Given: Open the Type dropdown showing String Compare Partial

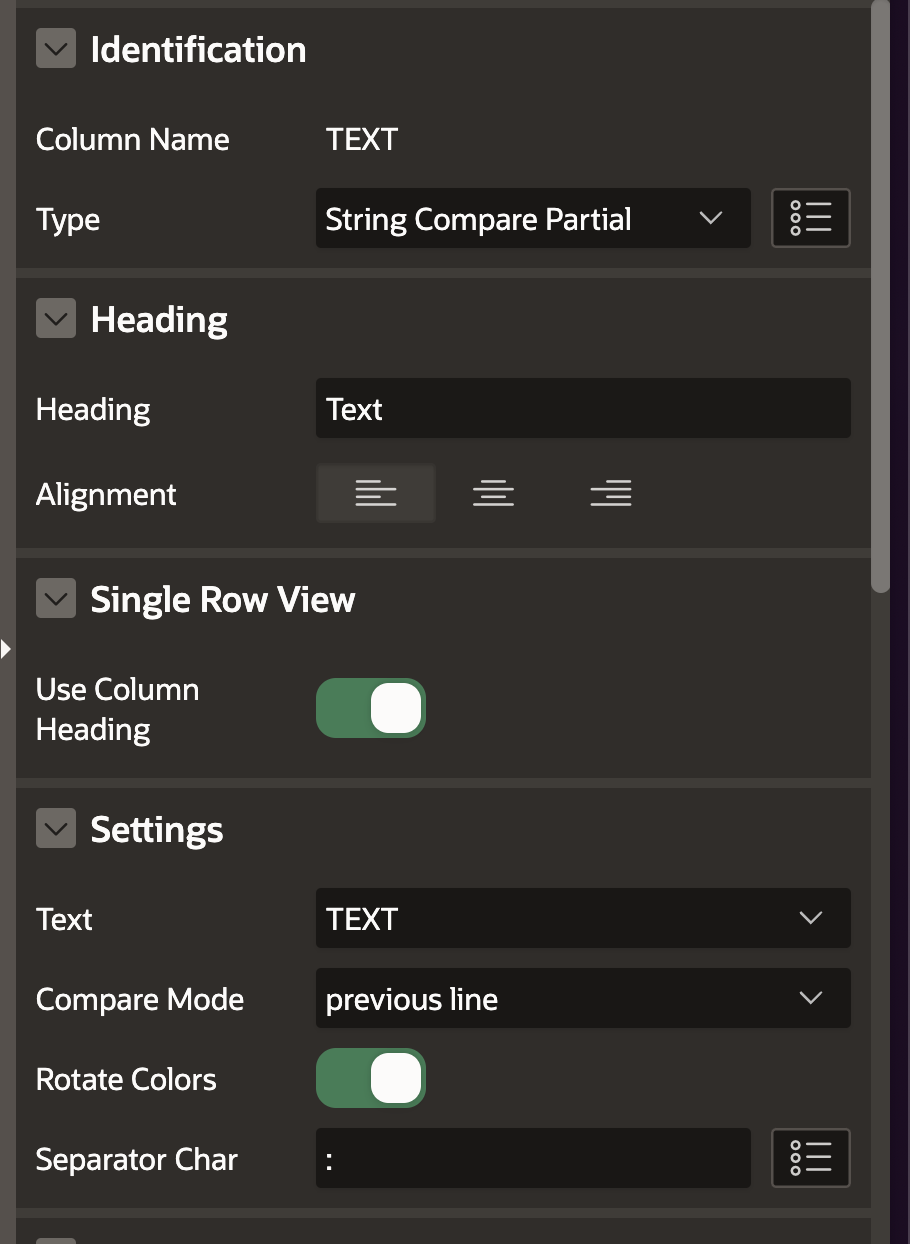Looking at the screenshot, I should click(532, 218).
